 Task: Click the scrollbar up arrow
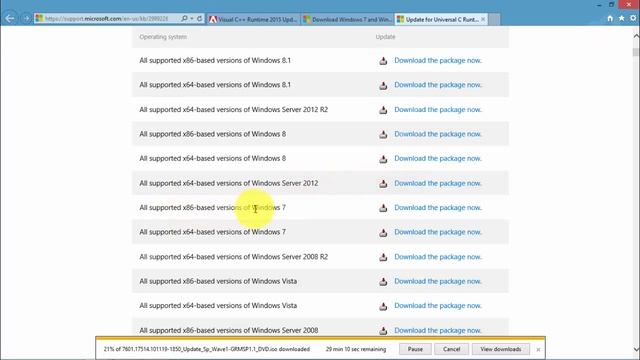point(636,36)
